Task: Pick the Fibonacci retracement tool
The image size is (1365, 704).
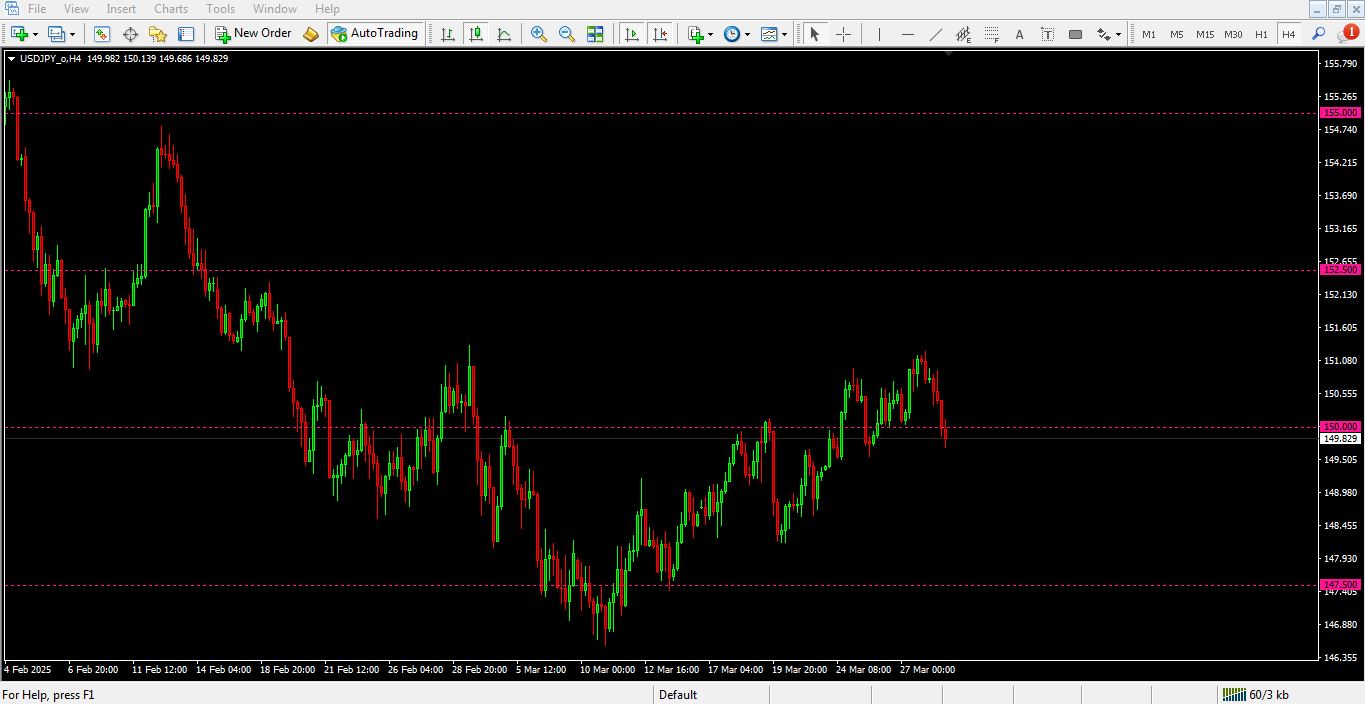Action: point(991,34)
